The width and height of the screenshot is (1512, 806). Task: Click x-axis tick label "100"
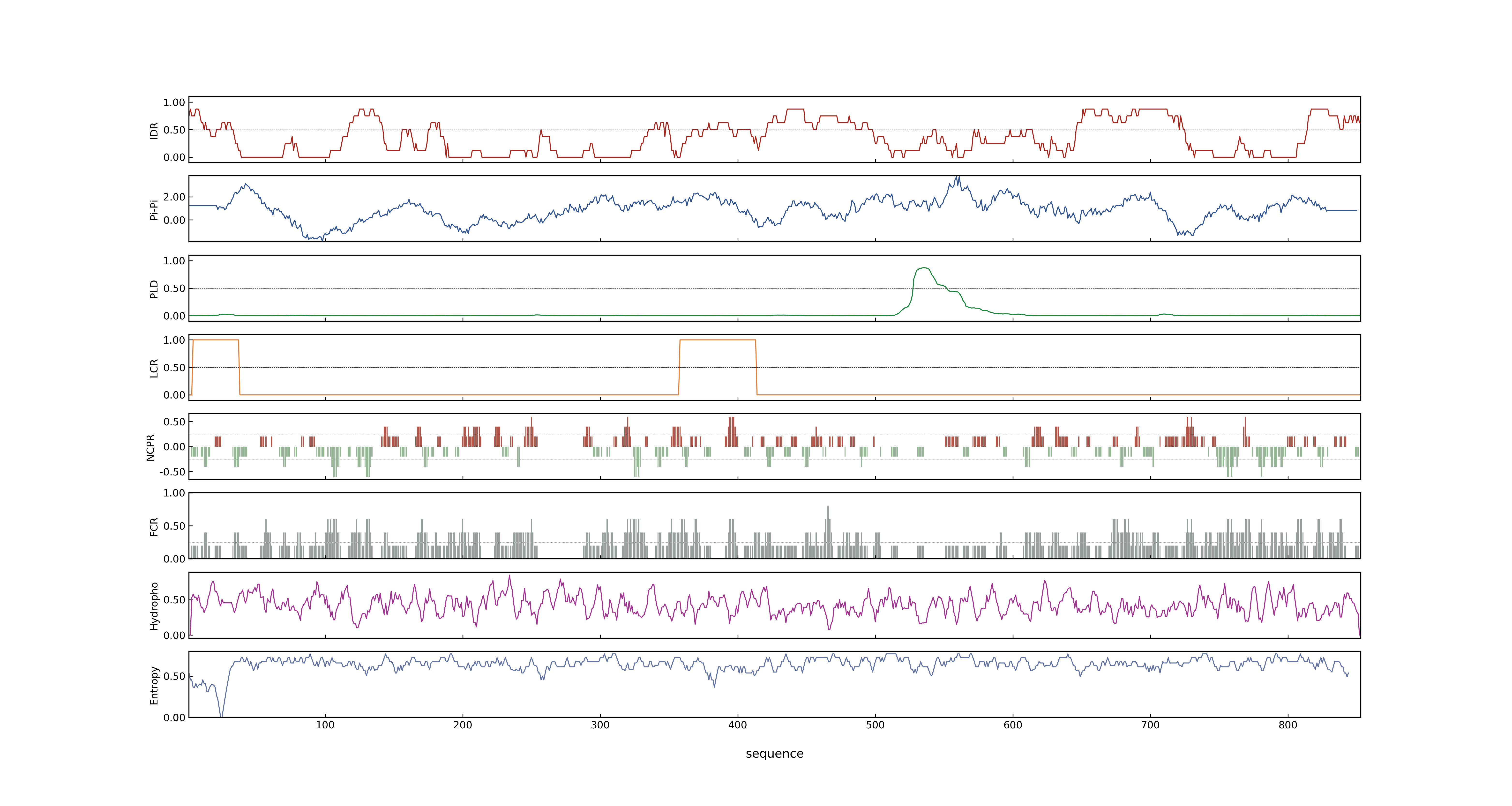pos(325,725)
